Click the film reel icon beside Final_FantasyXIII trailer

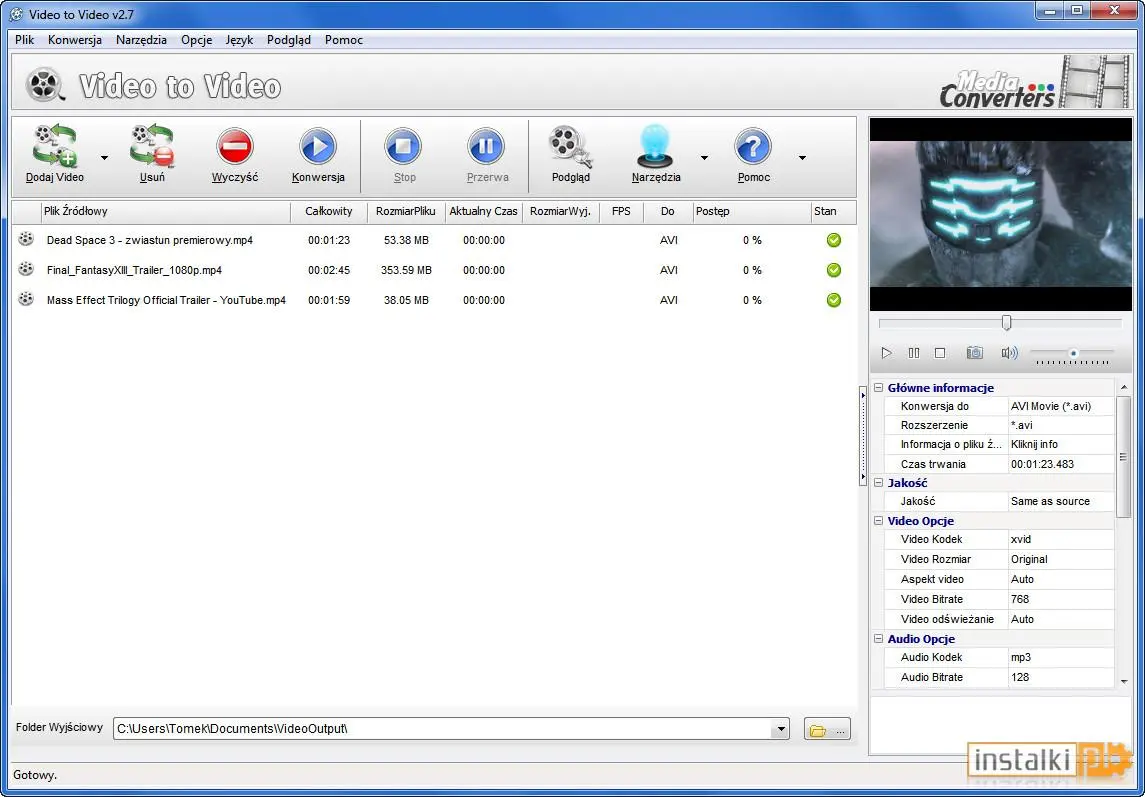tap(26, 269)
